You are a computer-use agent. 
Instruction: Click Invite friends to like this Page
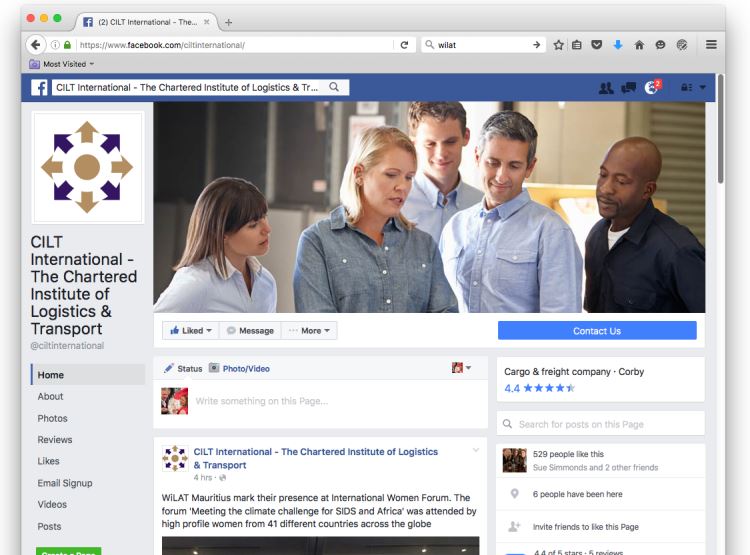(x=585, y=527)
